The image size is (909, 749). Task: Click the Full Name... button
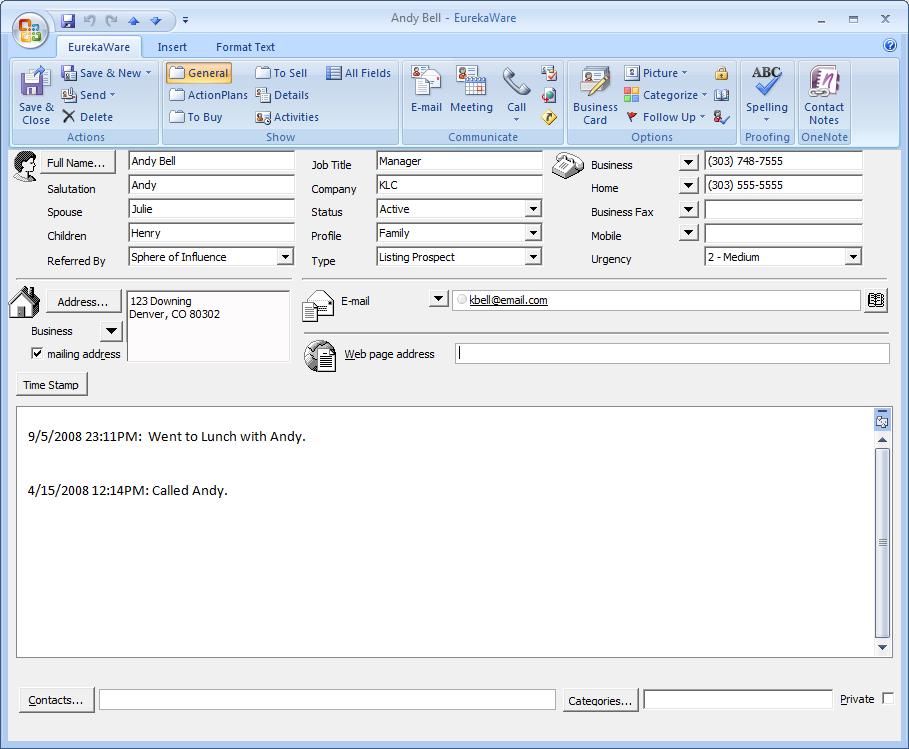[x=78, y=162]
